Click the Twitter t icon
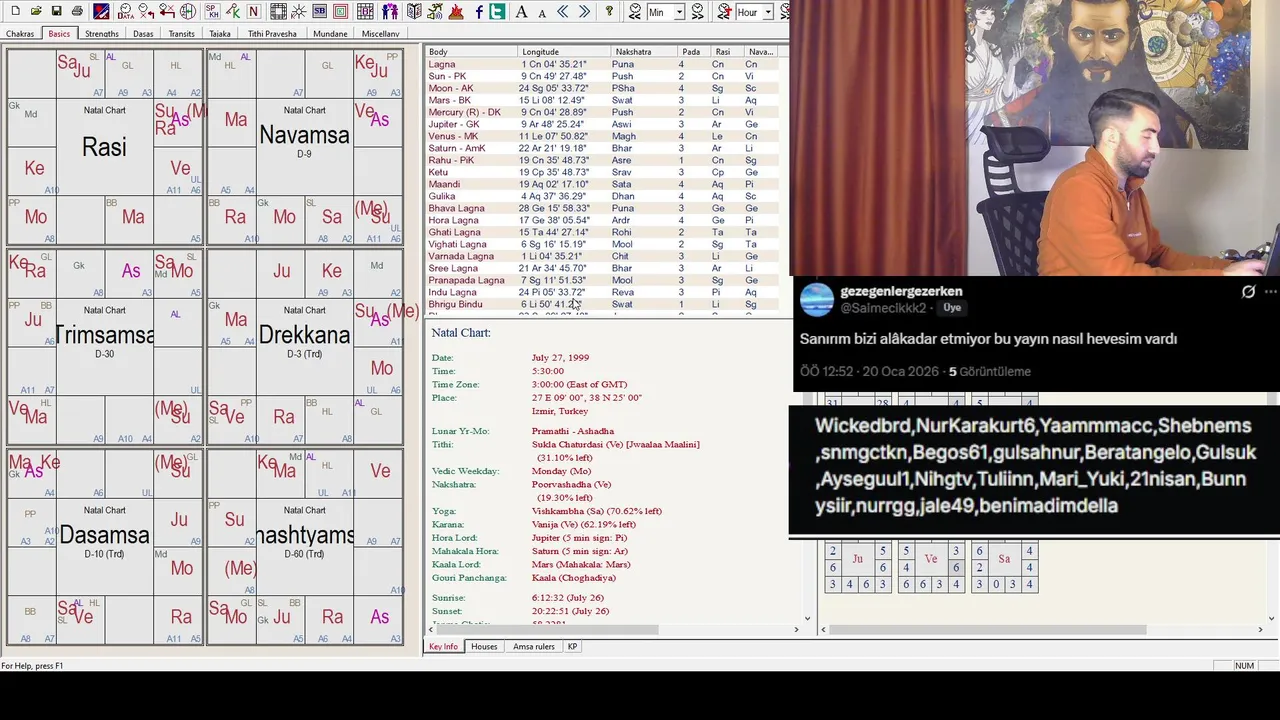 click(x=497, y=11)
